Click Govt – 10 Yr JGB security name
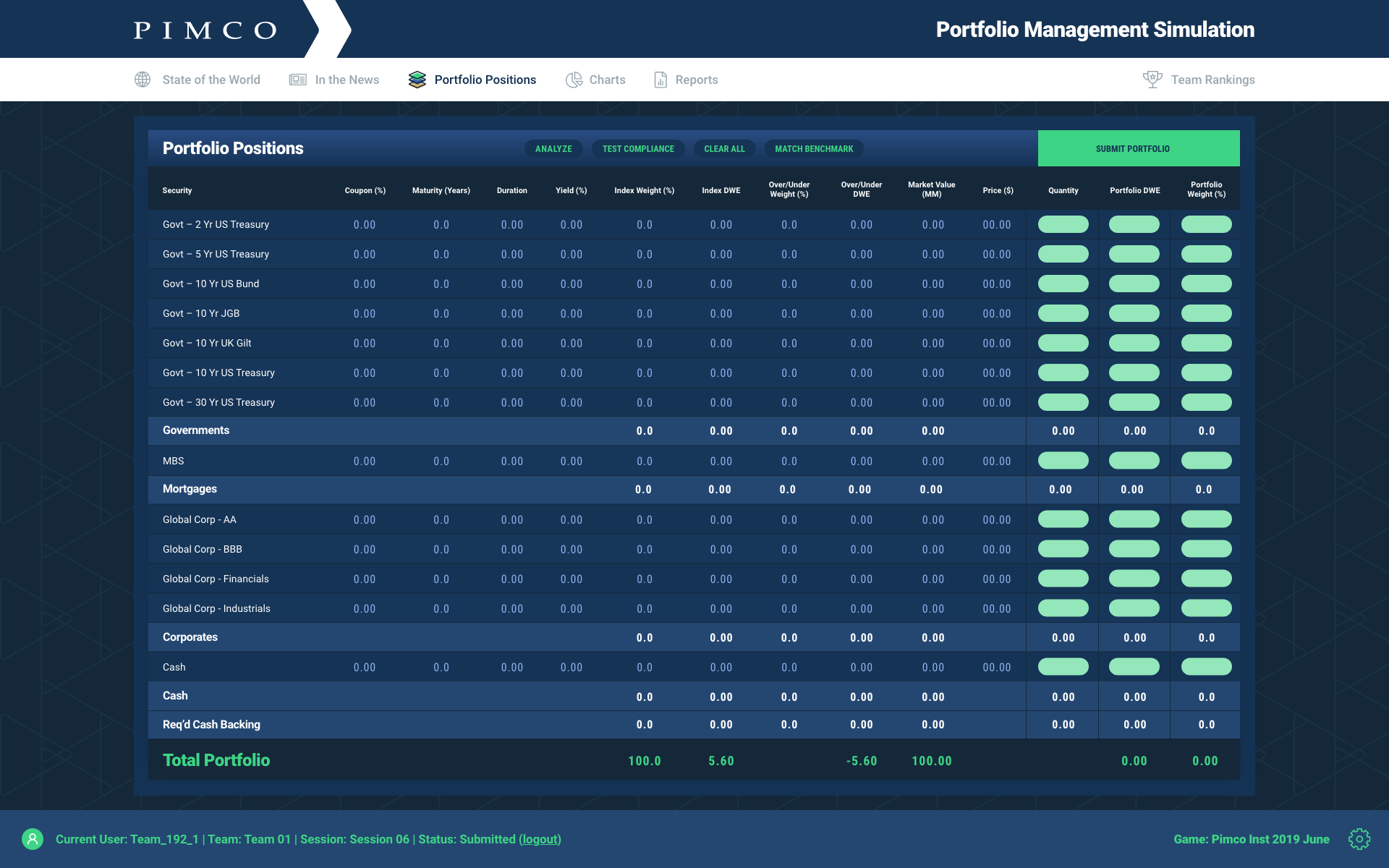 tap(201, 313)
